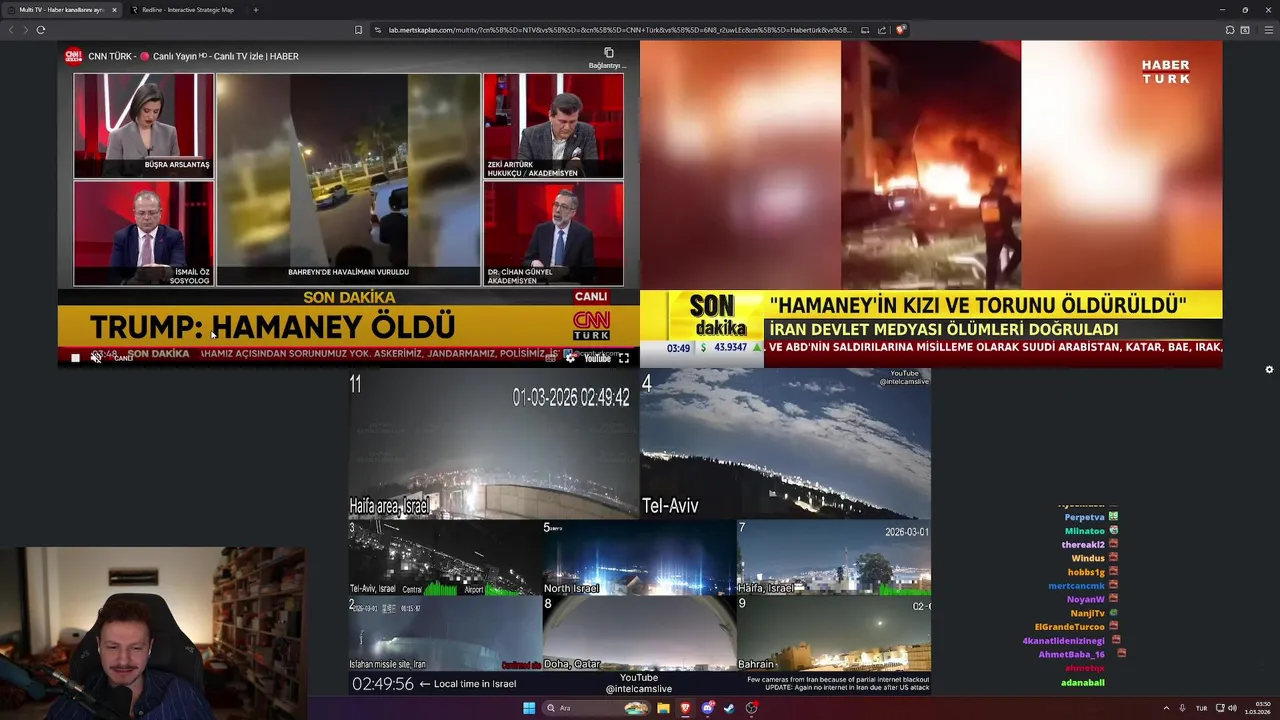Click the Haifa area camera feed
The width and height of the screenshot is (1280, 720).
point(493,444)
